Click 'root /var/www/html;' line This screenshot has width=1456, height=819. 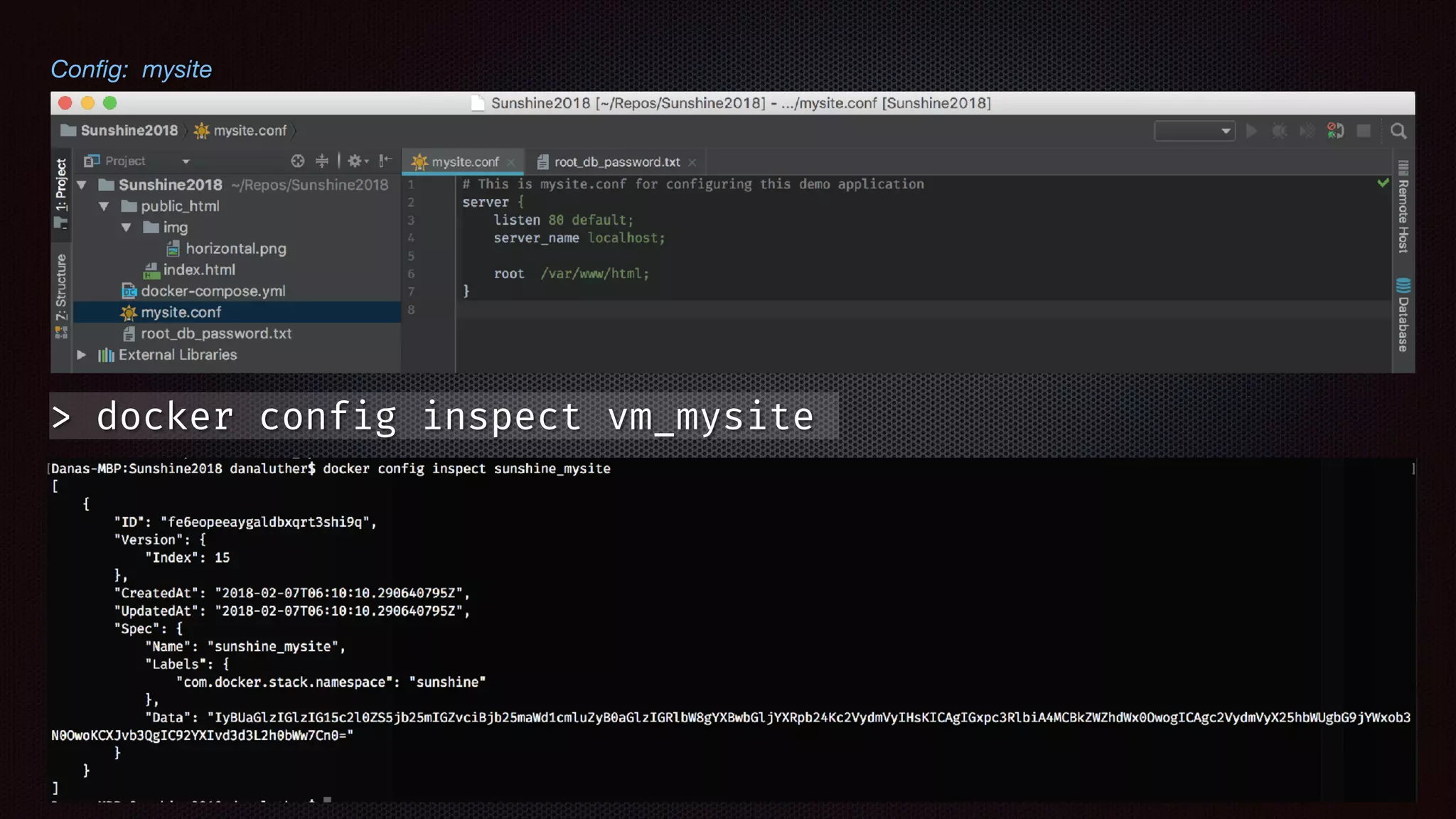[x=571, y=274]
